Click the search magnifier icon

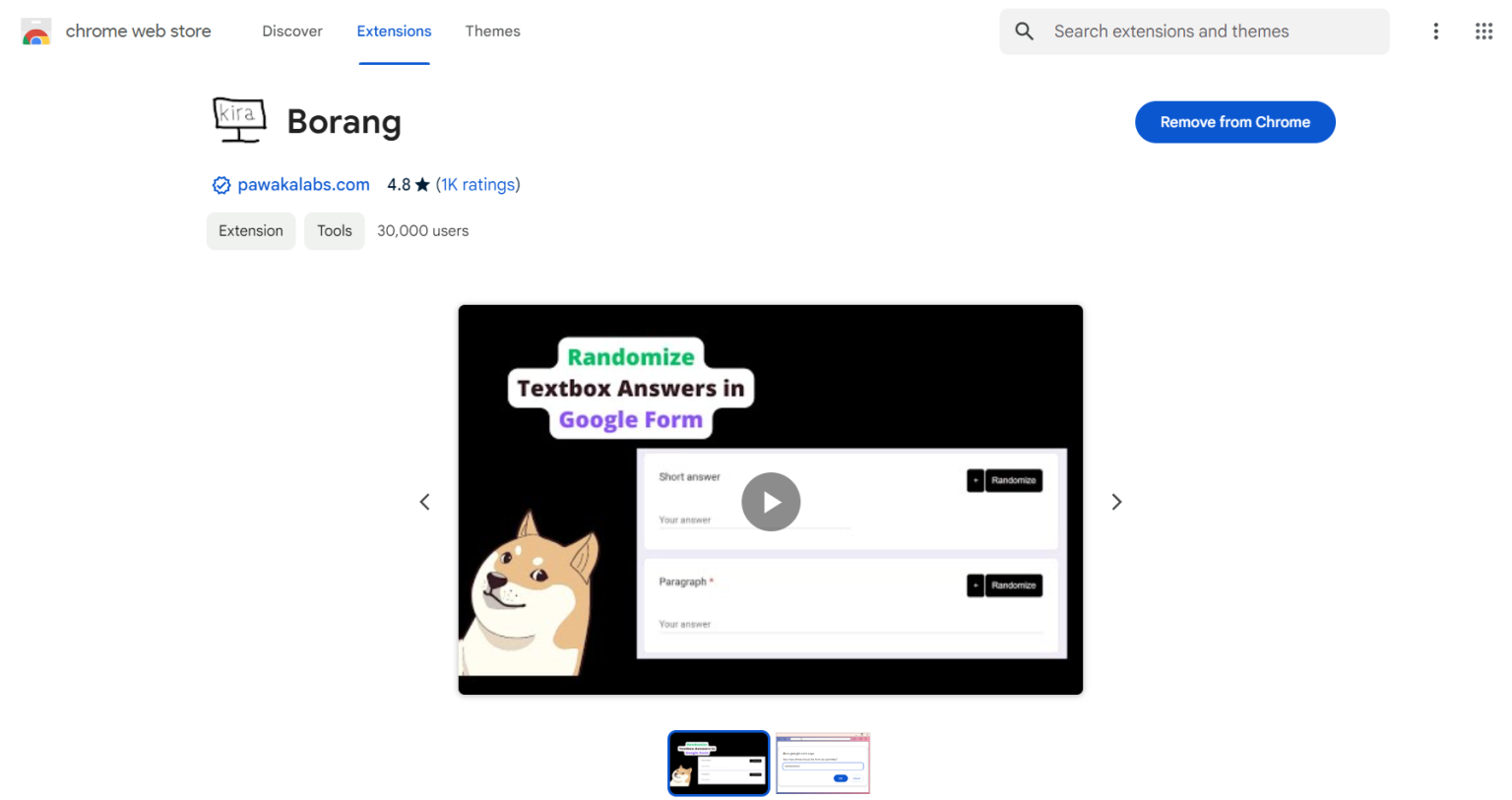[1024, 31]
